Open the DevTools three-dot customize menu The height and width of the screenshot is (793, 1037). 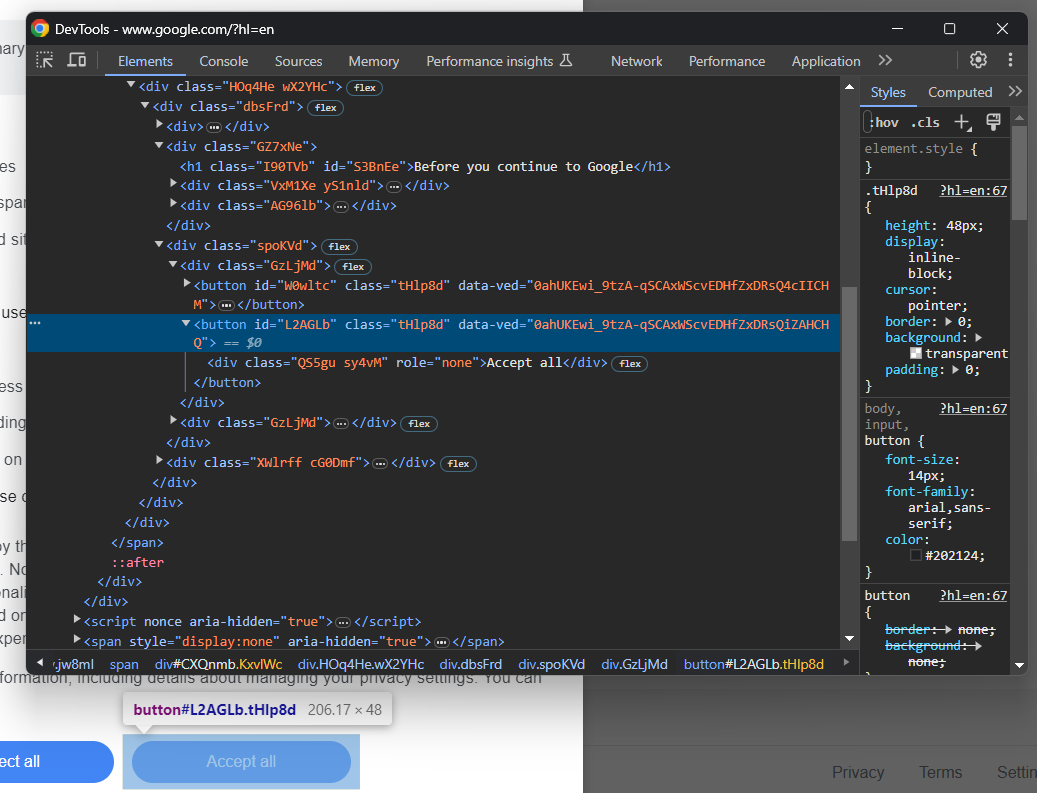1010,60
